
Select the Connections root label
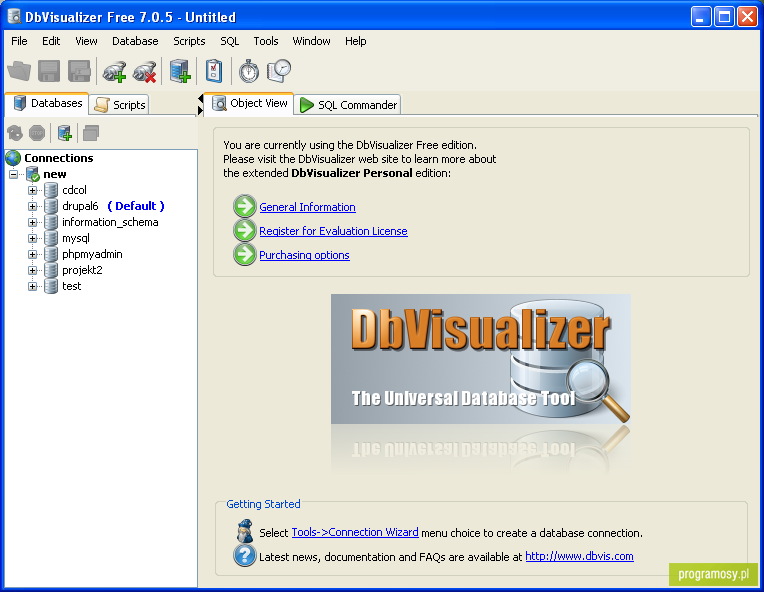(58, 158)
